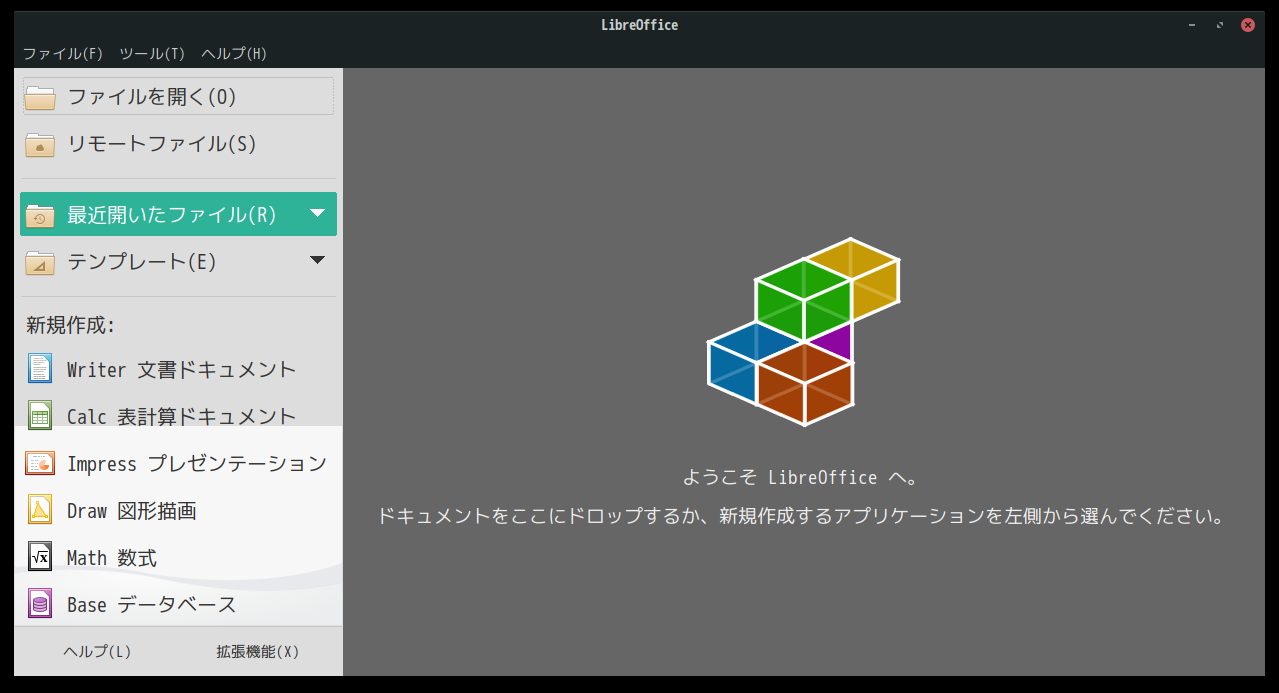Create a new Writer 文書ドキュメント
The height and width of the screenshot is (693, 1279).
pos(178,369)
